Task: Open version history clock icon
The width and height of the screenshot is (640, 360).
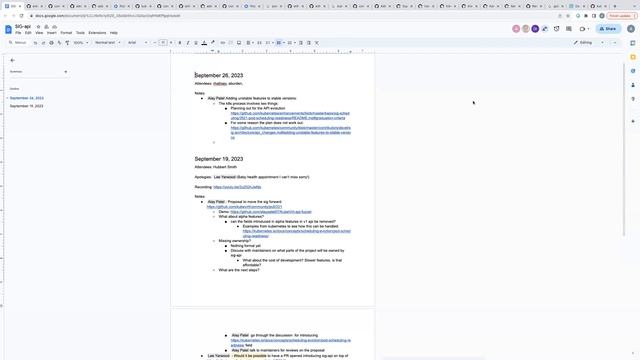Action: [556, 29]
